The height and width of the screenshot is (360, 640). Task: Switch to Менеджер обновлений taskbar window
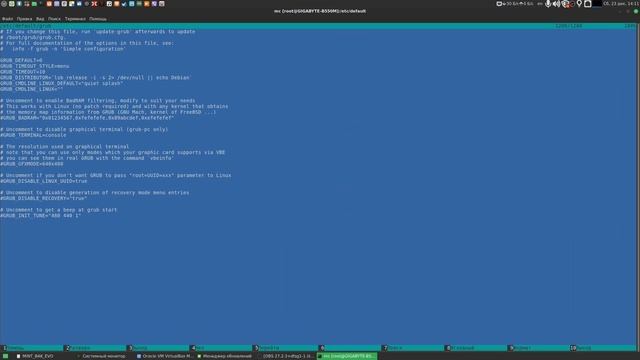(224, 356)
